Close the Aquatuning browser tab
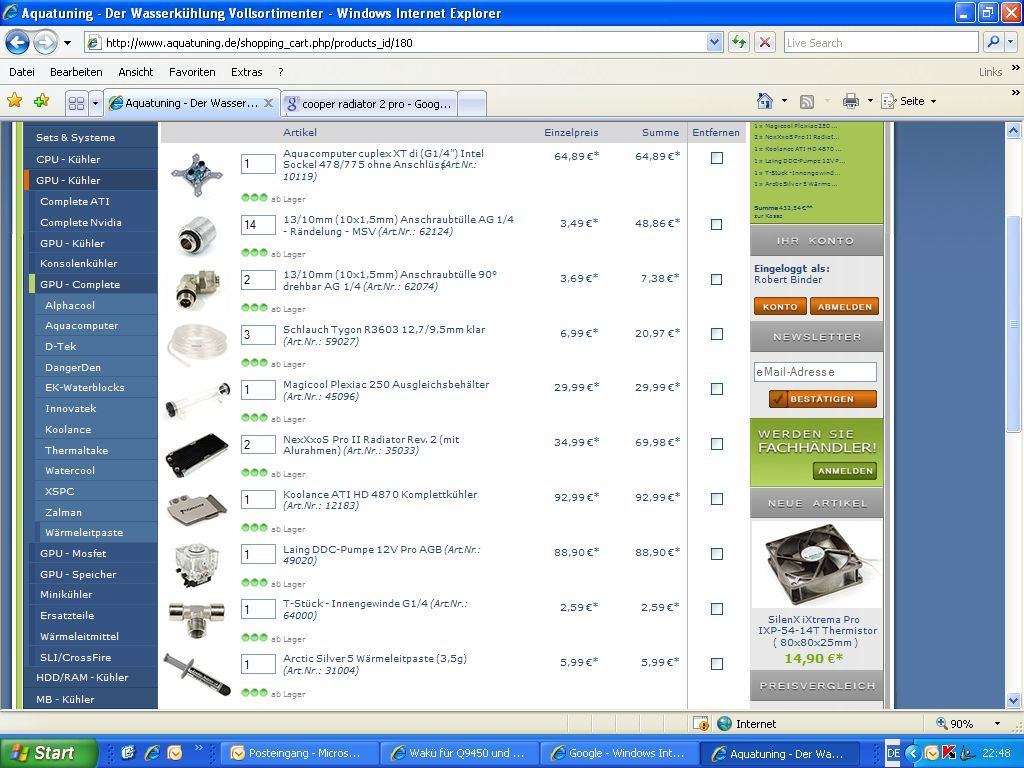 pyautogui.click(x=268, y=103)
